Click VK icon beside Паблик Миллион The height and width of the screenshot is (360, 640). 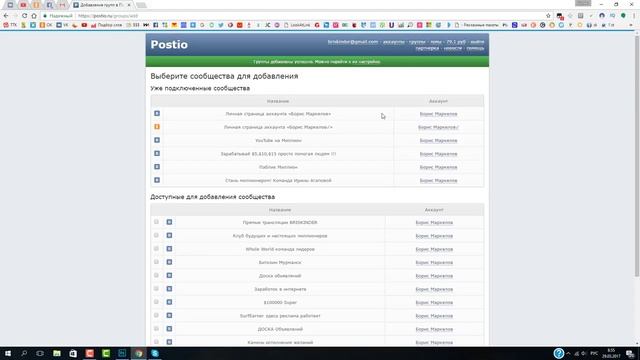[x=157, y=167]
